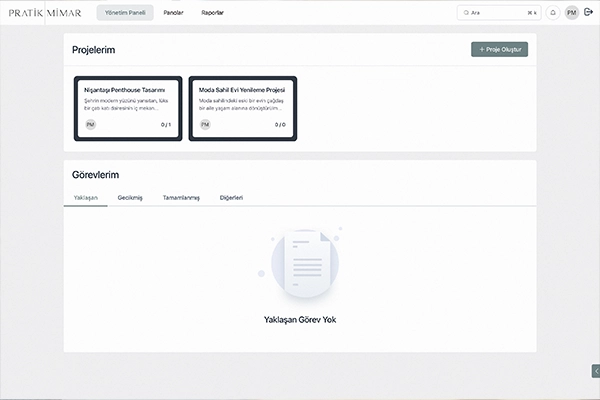Click the ⌘K shortcut hint in search
Viewport: 600px width, 400px height.
(x=532, y=13)
